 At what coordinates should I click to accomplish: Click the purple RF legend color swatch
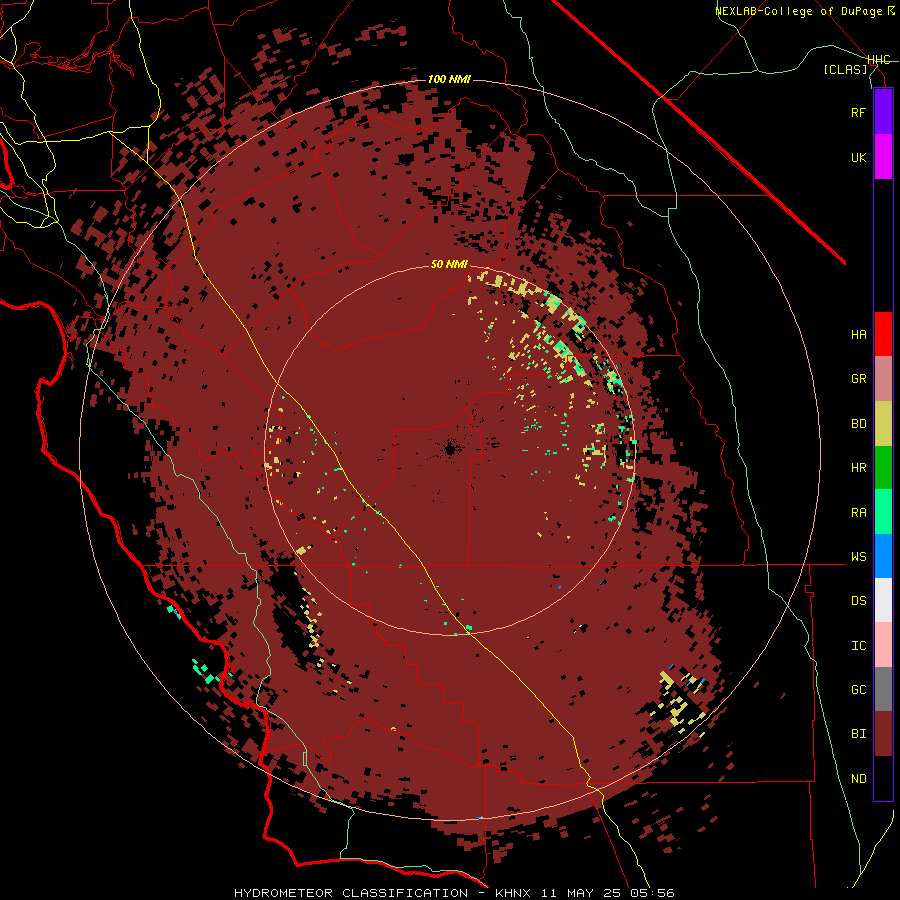point(883,112)
